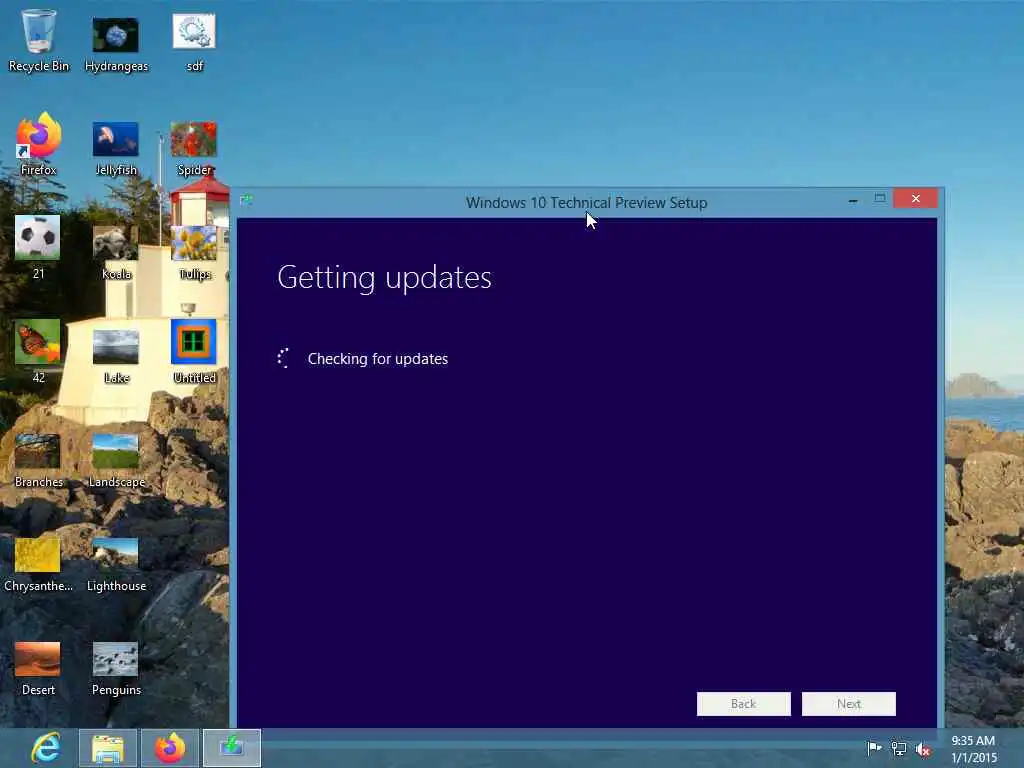This screenshot has width=1024, height=768.
Task: Minimize the Windows 10 setup window
Action: coord(853,200)
